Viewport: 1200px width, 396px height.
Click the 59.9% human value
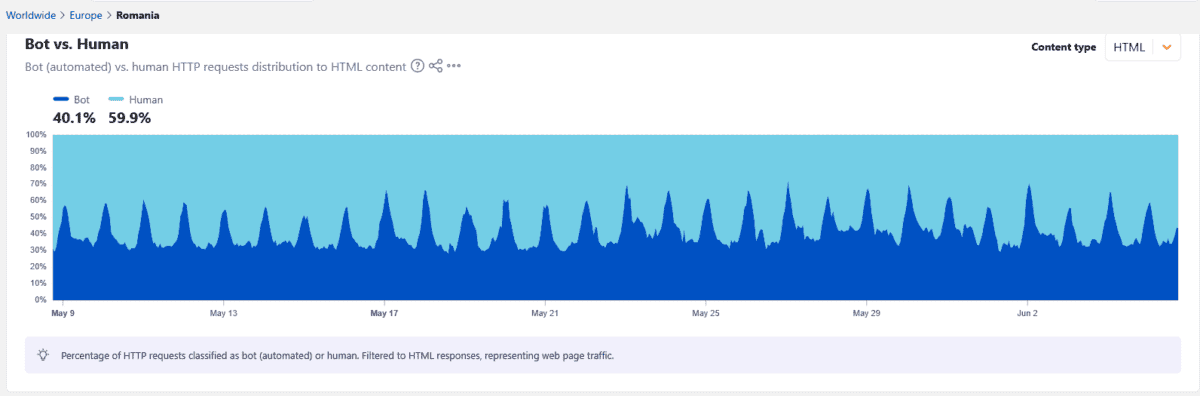tap(129, 118)
